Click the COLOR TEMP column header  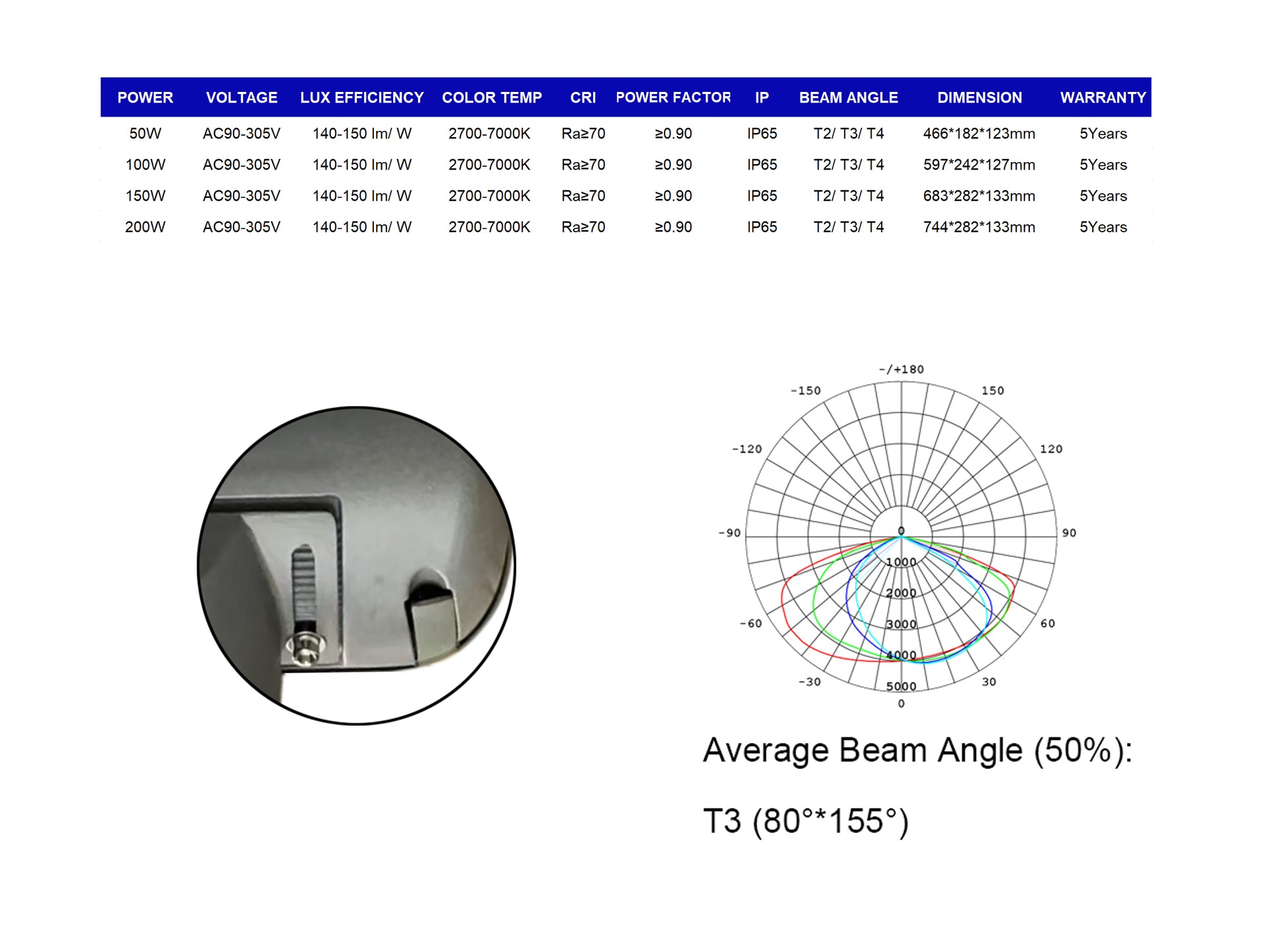point(492,97)
